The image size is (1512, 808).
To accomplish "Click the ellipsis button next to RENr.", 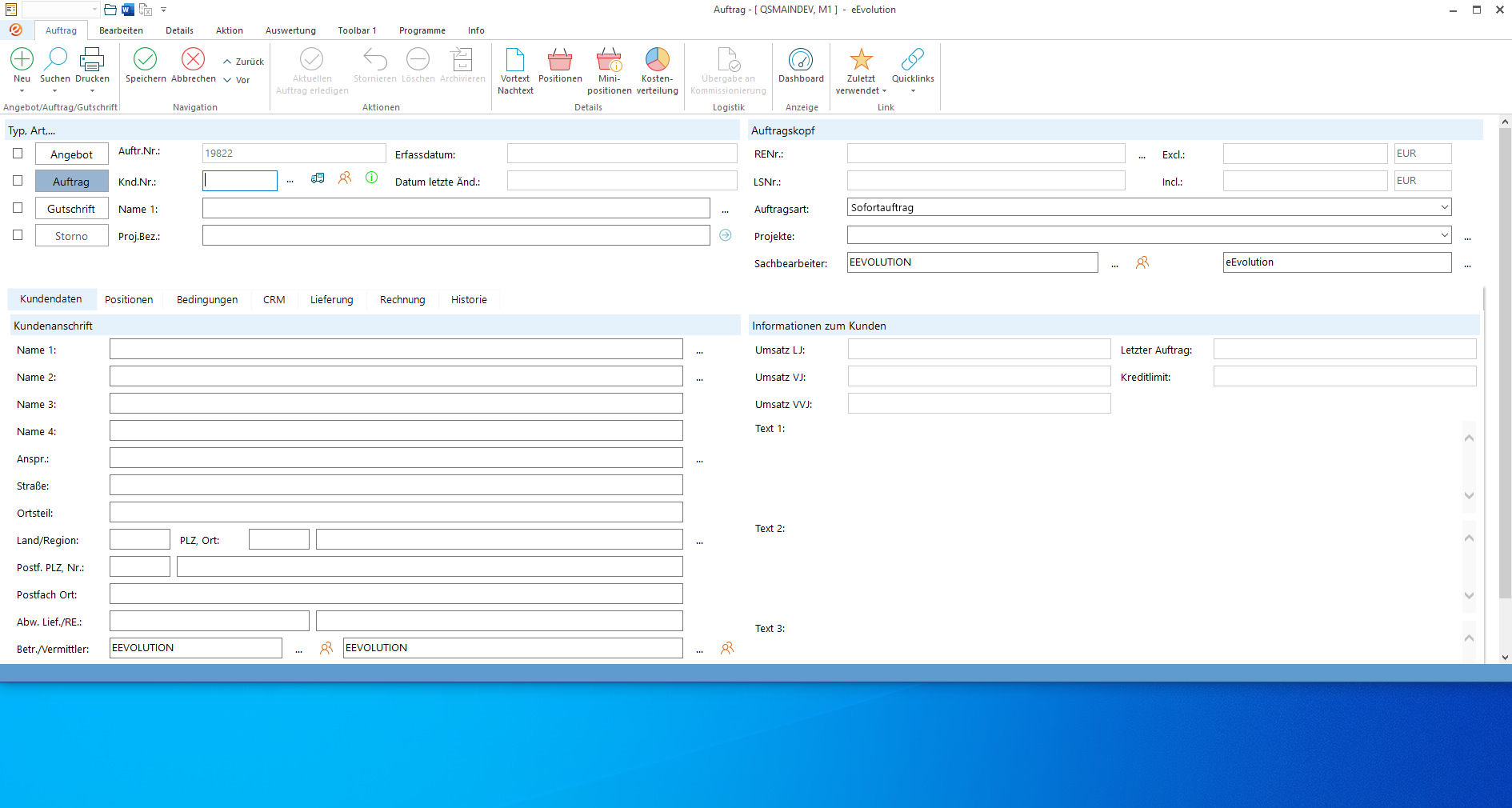I will point(1142,156).
